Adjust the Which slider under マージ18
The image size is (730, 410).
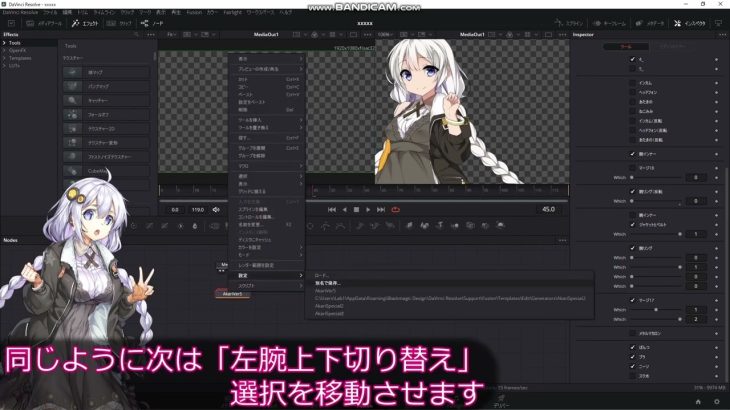(656, 177)
